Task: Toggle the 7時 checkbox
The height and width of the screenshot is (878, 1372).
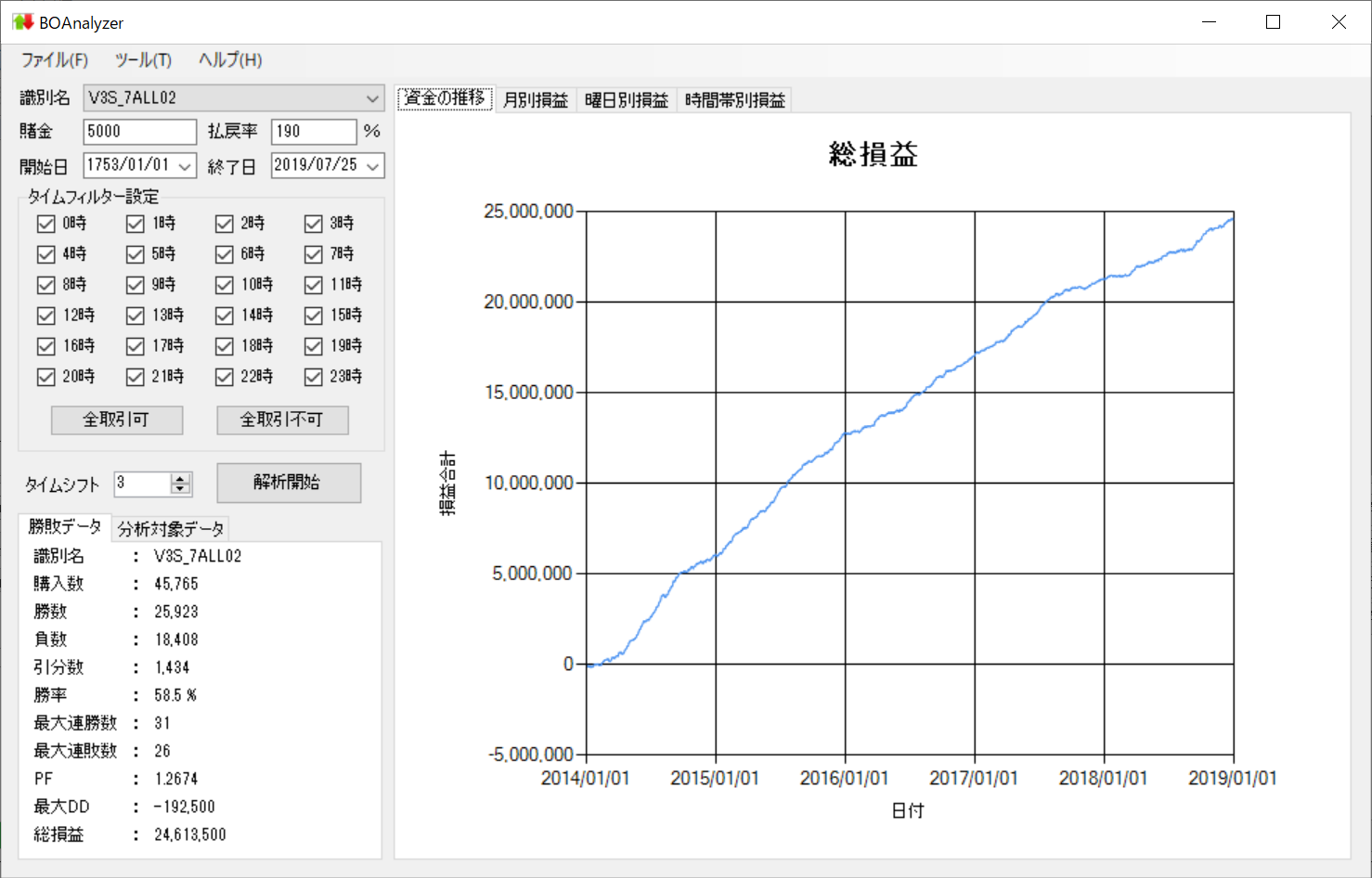Action: click(314, 254)
